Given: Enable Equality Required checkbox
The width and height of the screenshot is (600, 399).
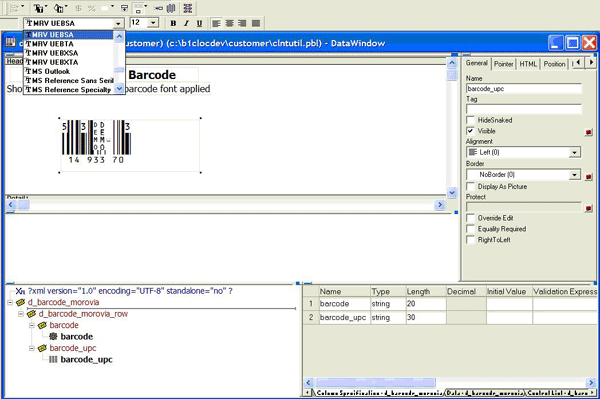Looking at the screenshot, I should click(x=470, y=229).
